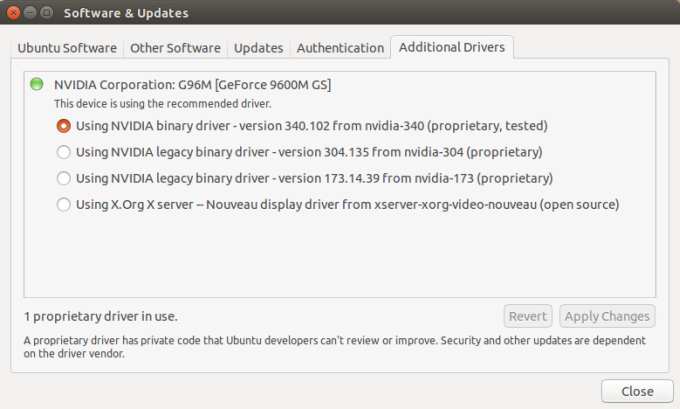This screenshot has height=409, width=680.
Task: Close the window using the title bar button
Action: click(13, 13)
